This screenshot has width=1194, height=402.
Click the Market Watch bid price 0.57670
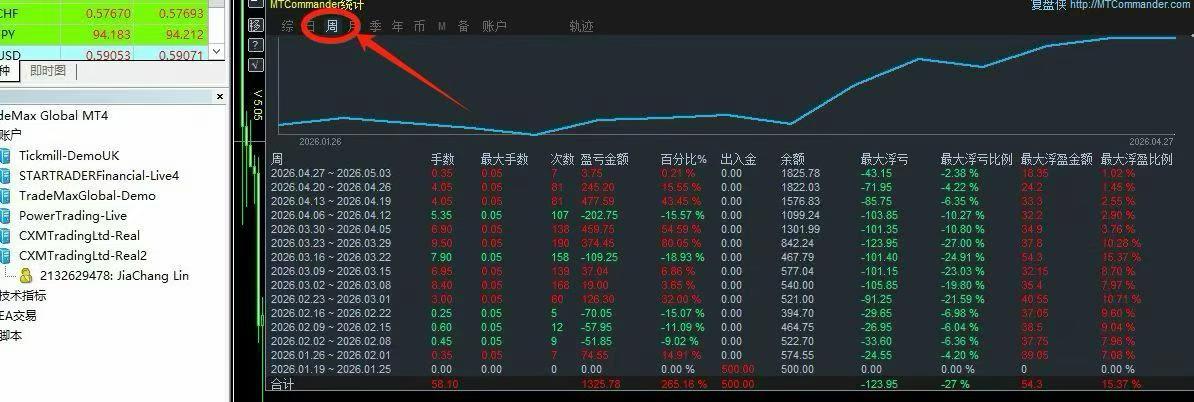click(x=109, y=14)
